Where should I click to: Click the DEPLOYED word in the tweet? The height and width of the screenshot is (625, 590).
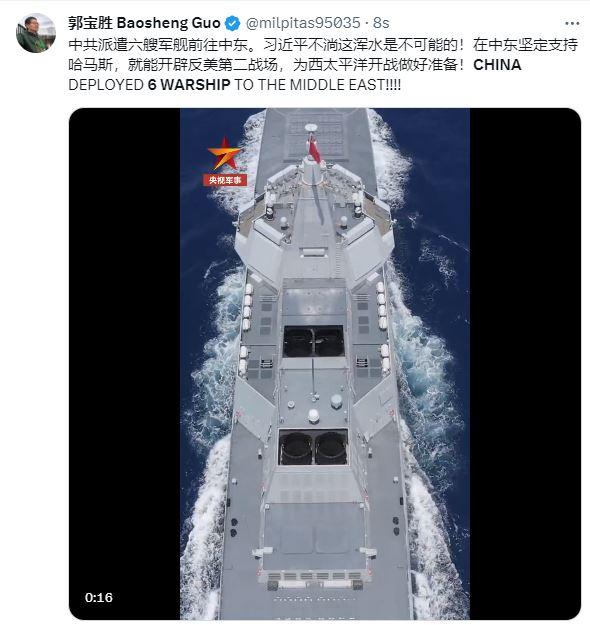click(x=106, y=85)
